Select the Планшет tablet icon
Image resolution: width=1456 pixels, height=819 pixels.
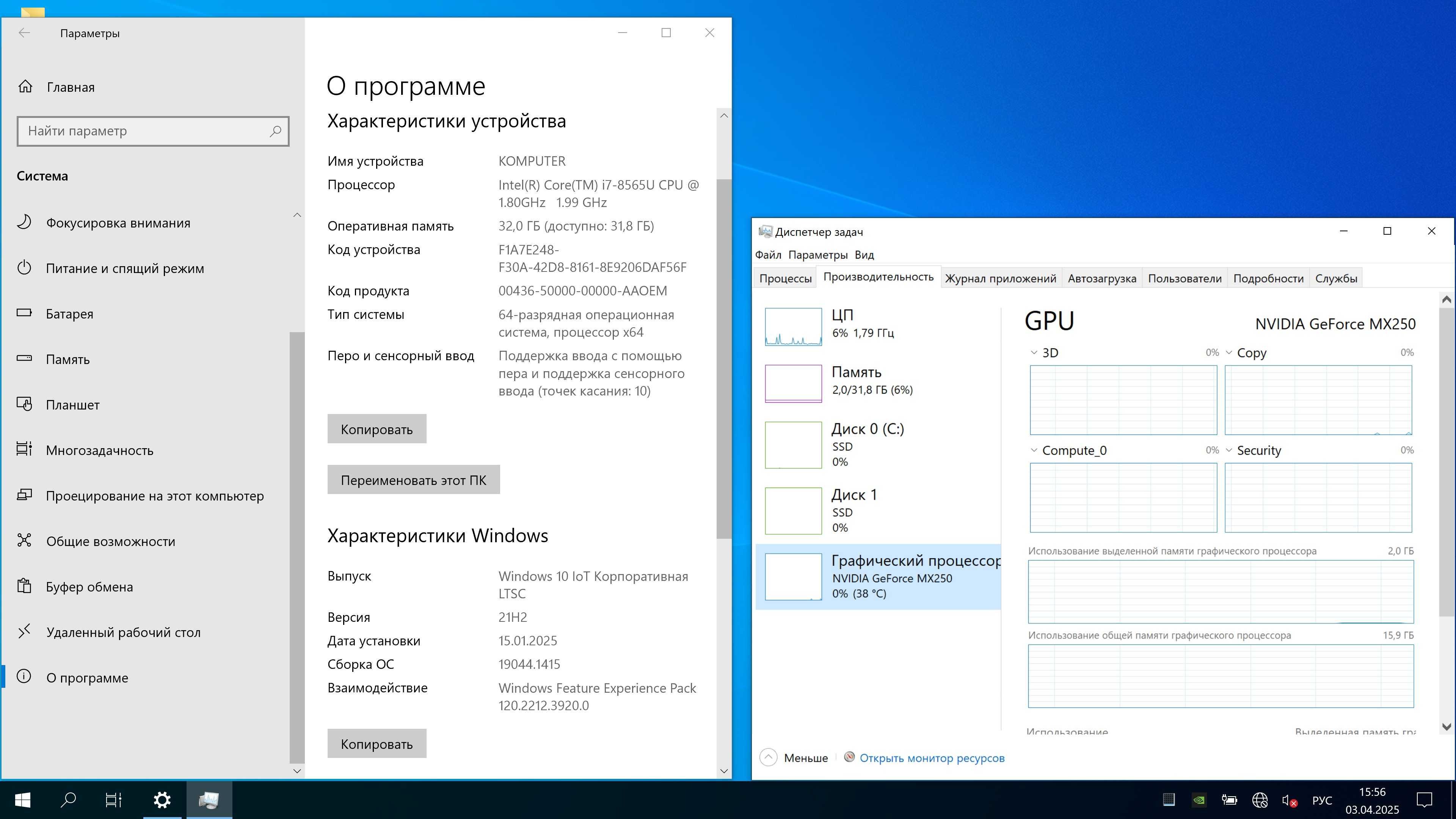coord(24,404)
